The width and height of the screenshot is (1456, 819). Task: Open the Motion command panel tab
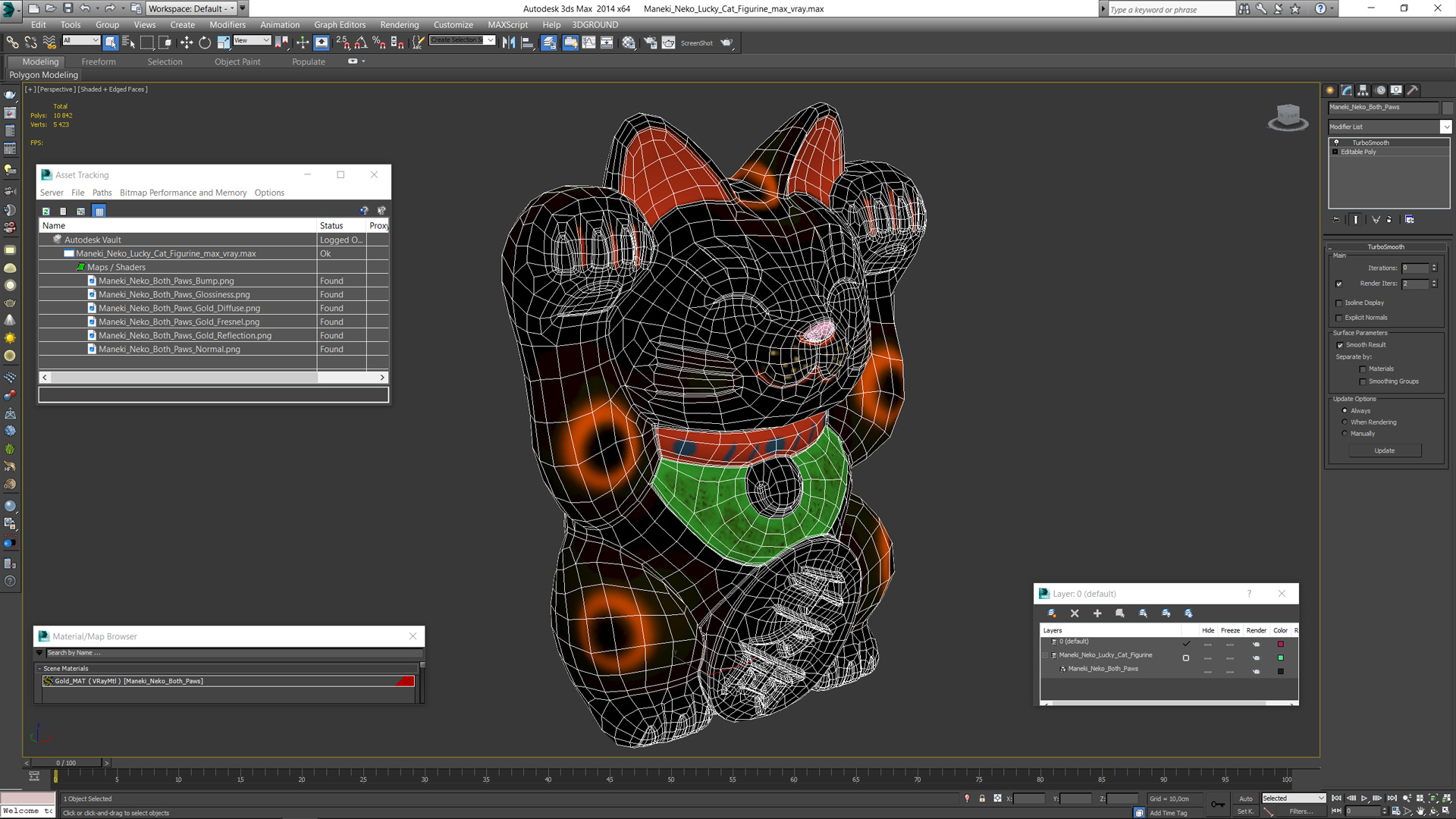click(x=1379, y=90)
